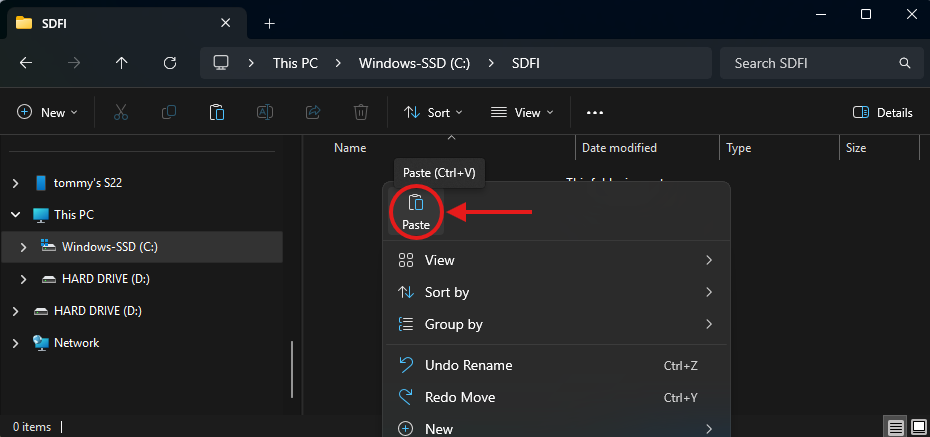Click This PC in the address bar
930x437 pixels.
[295, 63]
